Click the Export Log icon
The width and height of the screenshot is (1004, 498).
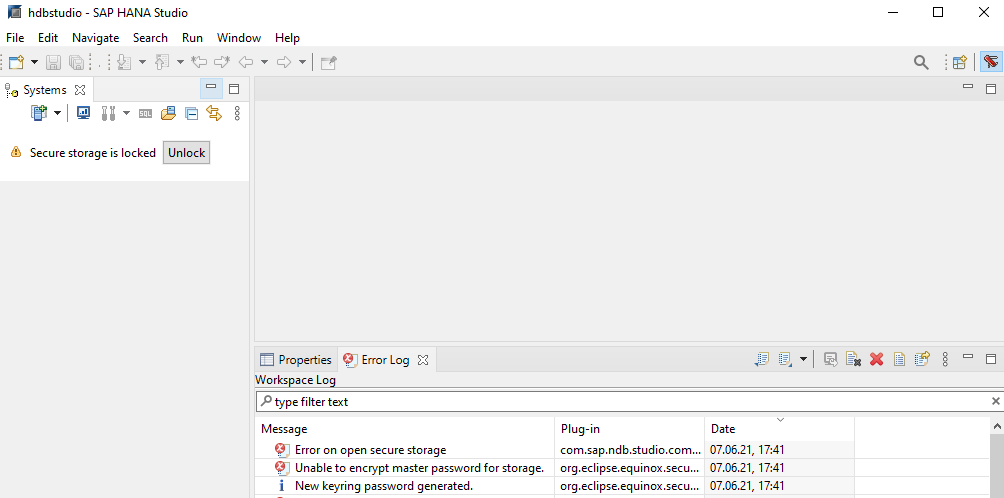(x=762, y=359)
